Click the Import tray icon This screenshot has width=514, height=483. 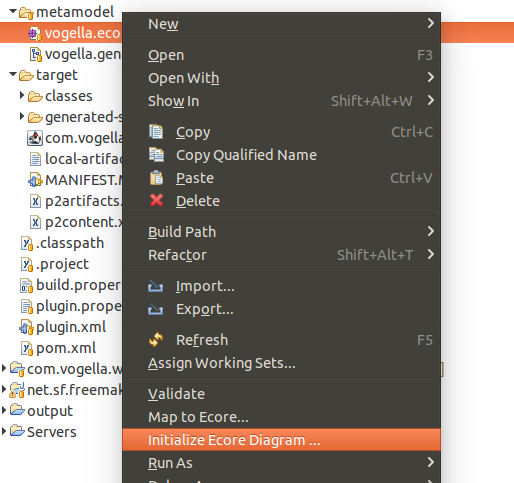pos(155,286)
